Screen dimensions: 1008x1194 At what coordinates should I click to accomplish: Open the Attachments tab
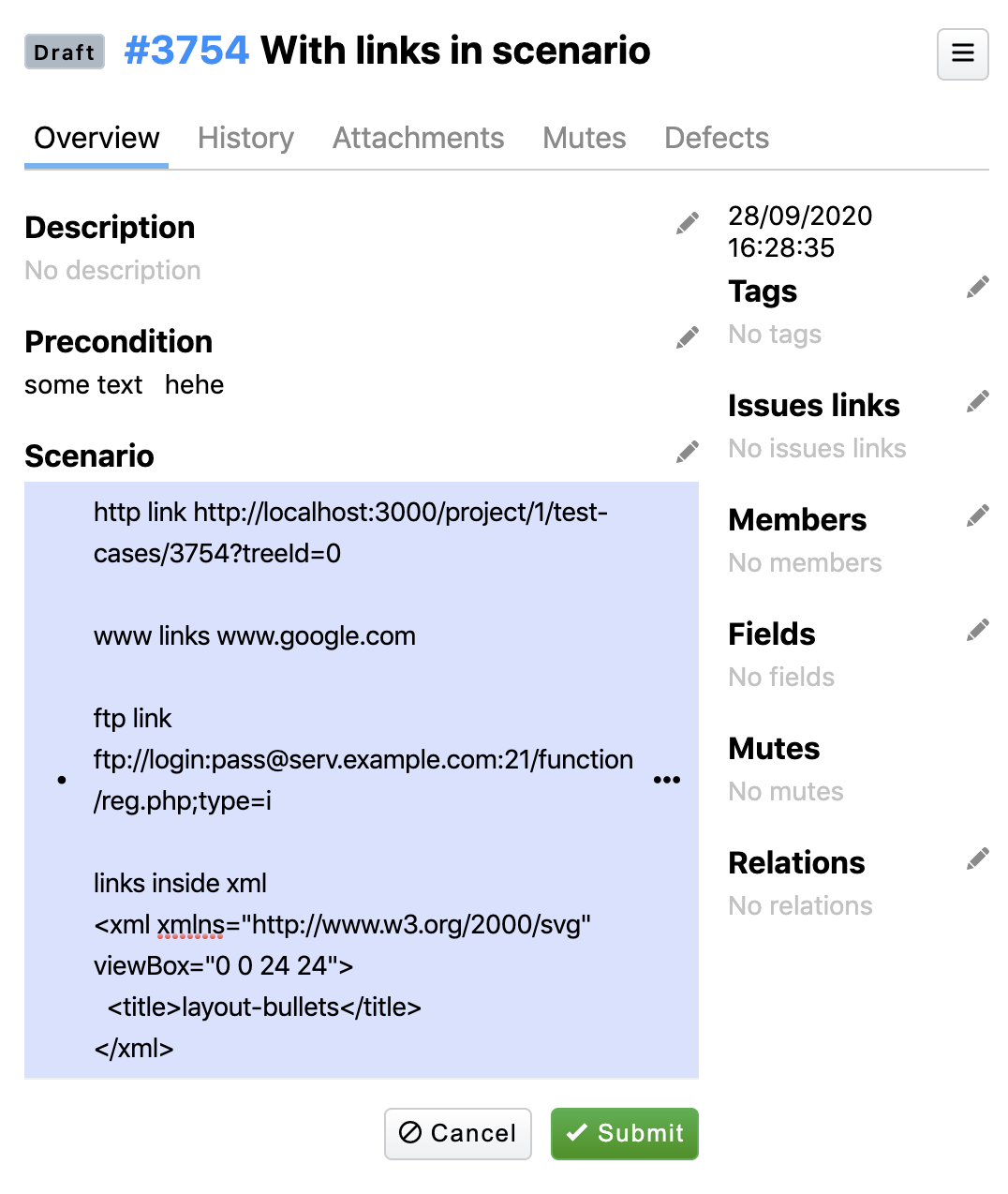418,138
